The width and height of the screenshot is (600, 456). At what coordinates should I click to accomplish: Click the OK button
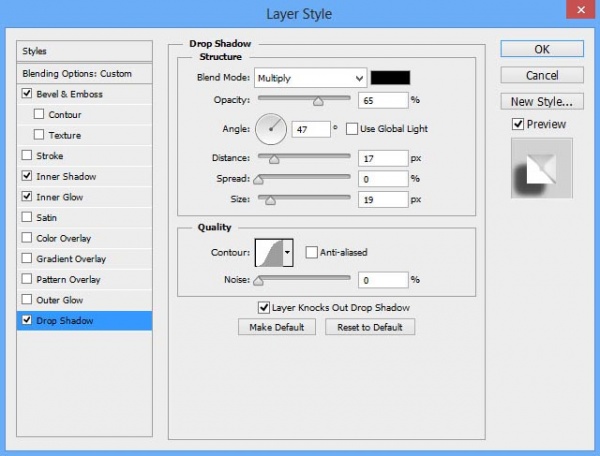coord(542,49)
